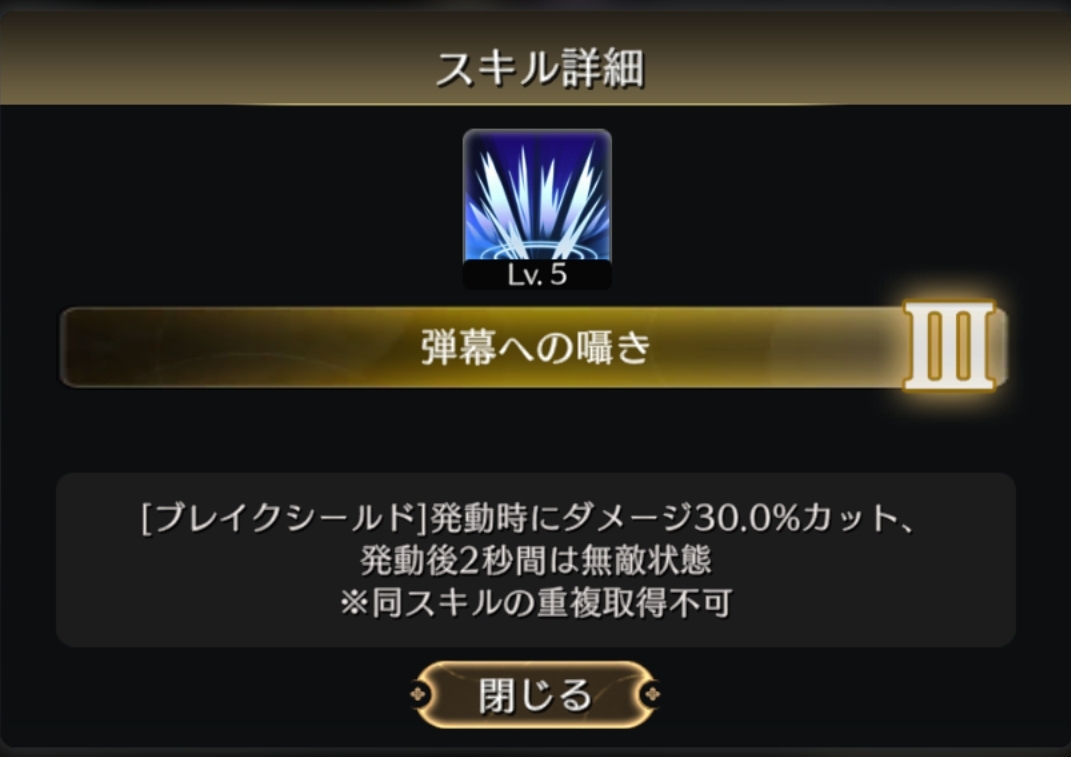Click the 詳細 word in the title
The width and height of the screenshot is (1071, 757).
[x=602, y=68]
